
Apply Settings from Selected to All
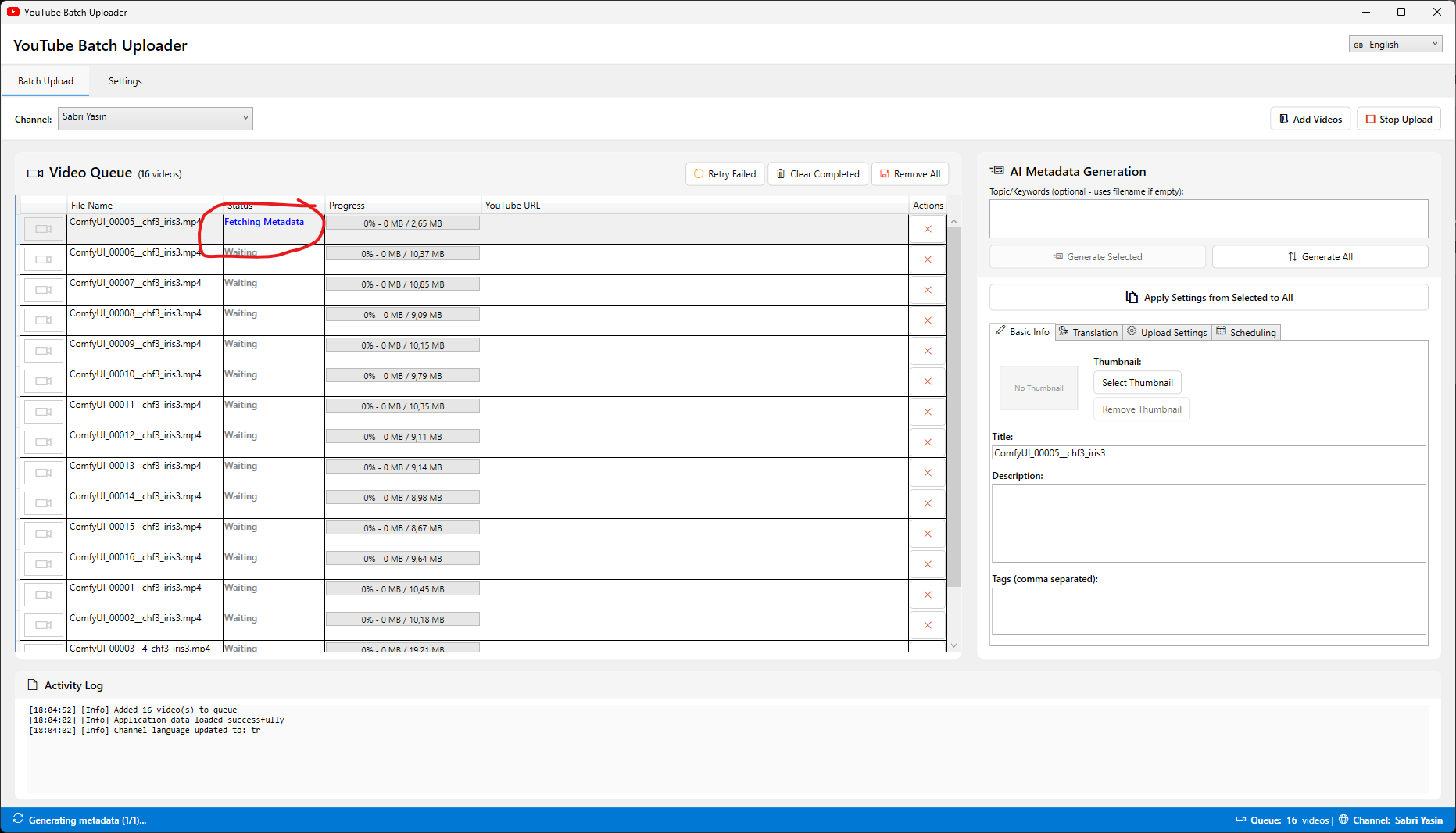pyautogui.click(x=1208, y=298)
